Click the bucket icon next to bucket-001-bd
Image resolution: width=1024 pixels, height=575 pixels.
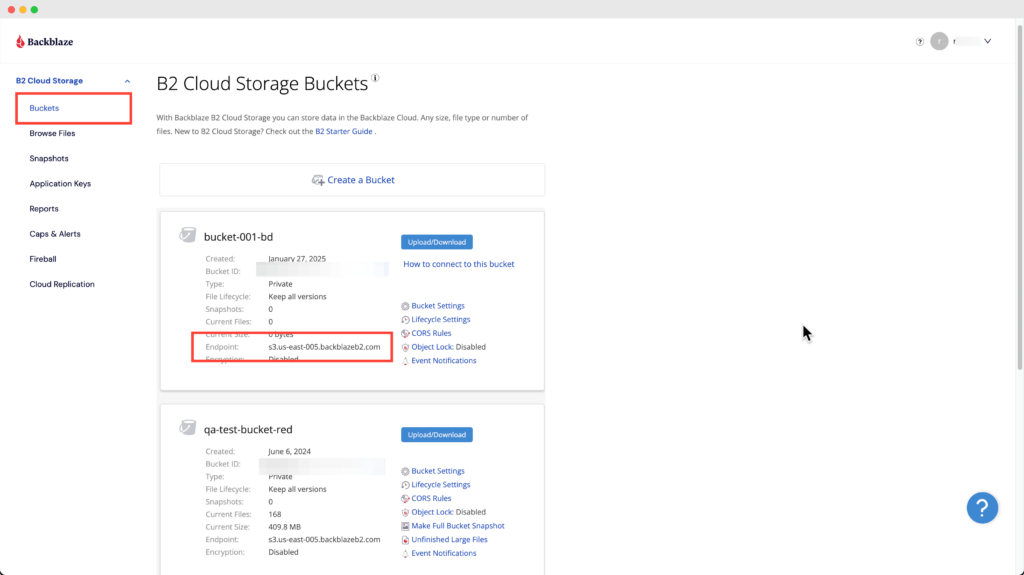coord(188,236)
